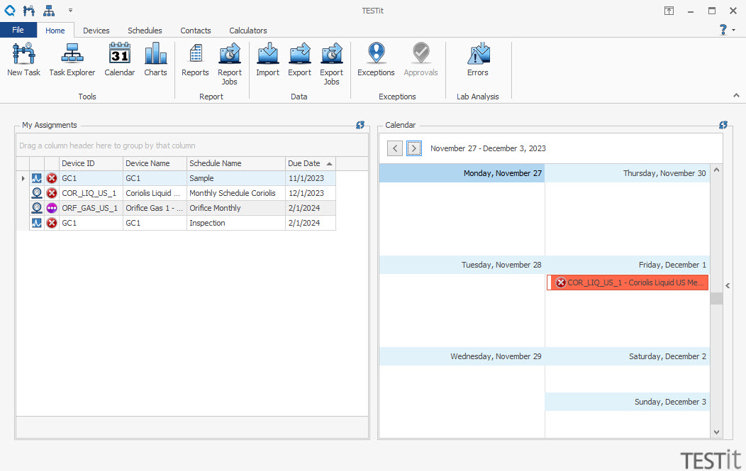
Task: Open the help dropdown arrow
Action: [x=734, y=30]
